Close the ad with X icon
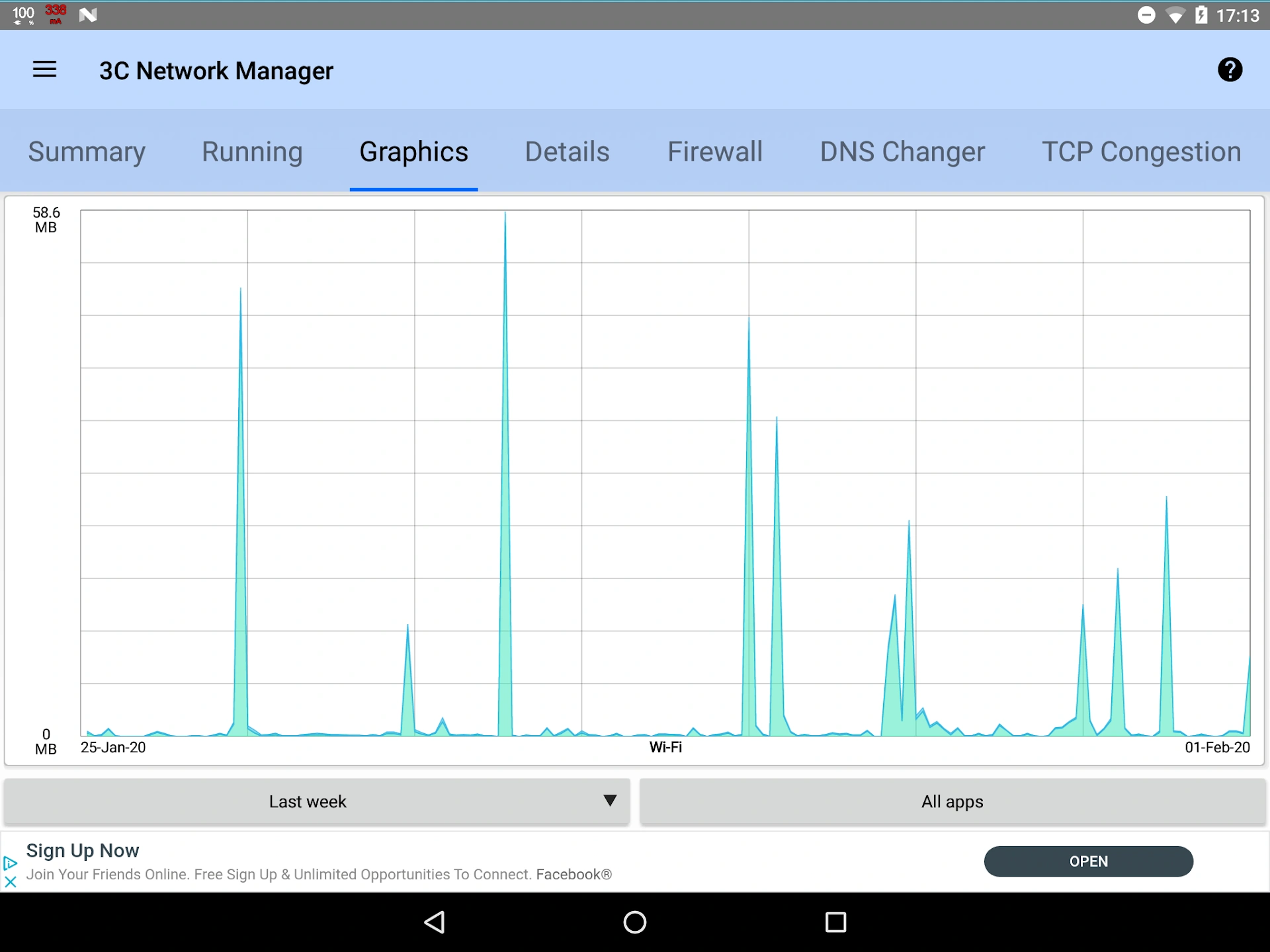The height and width of the screenshot is (952, 1270). [x=10, y=882]
